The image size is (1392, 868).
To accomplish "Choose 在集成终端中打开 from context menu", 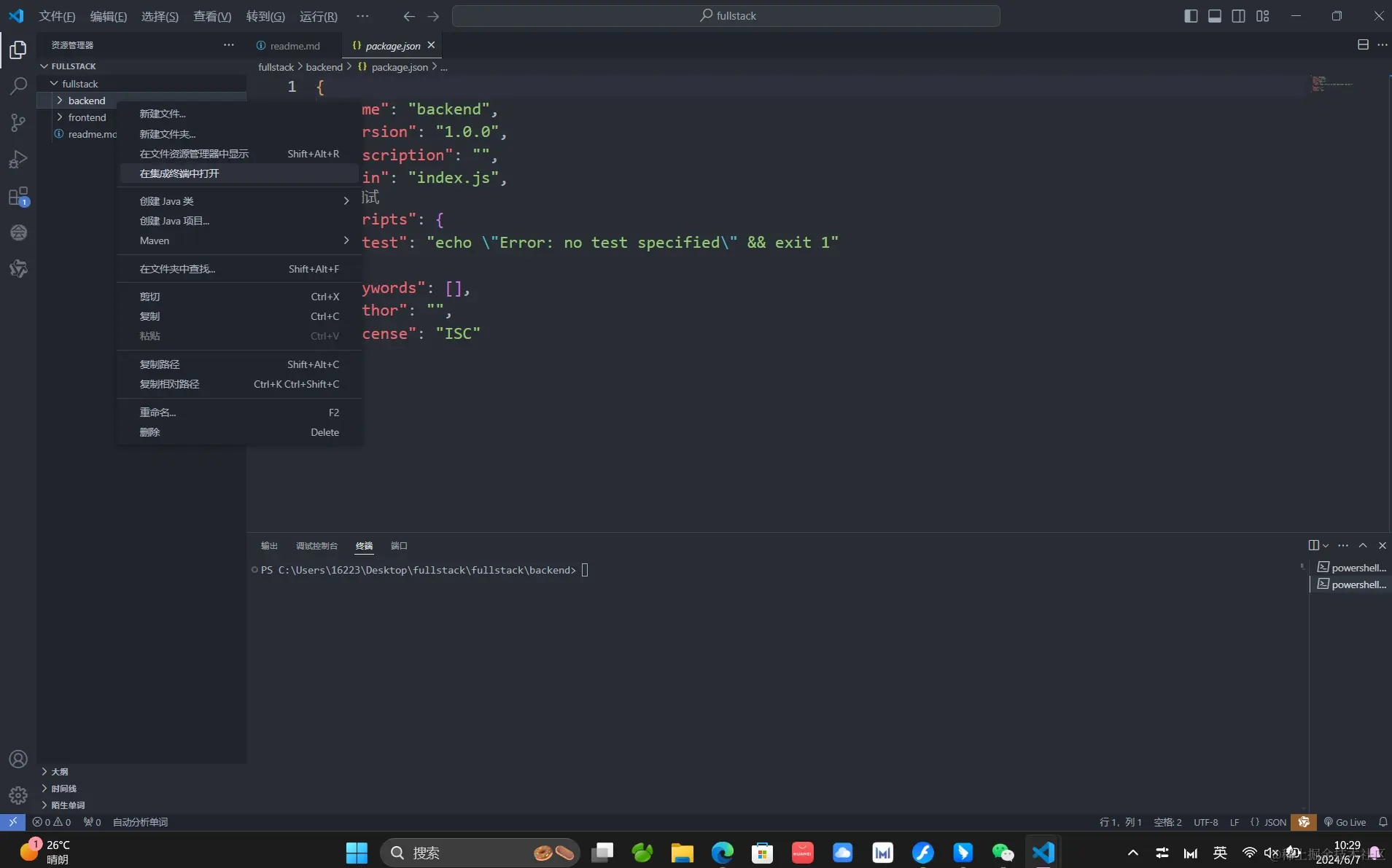I will click(x=239, y=173).
